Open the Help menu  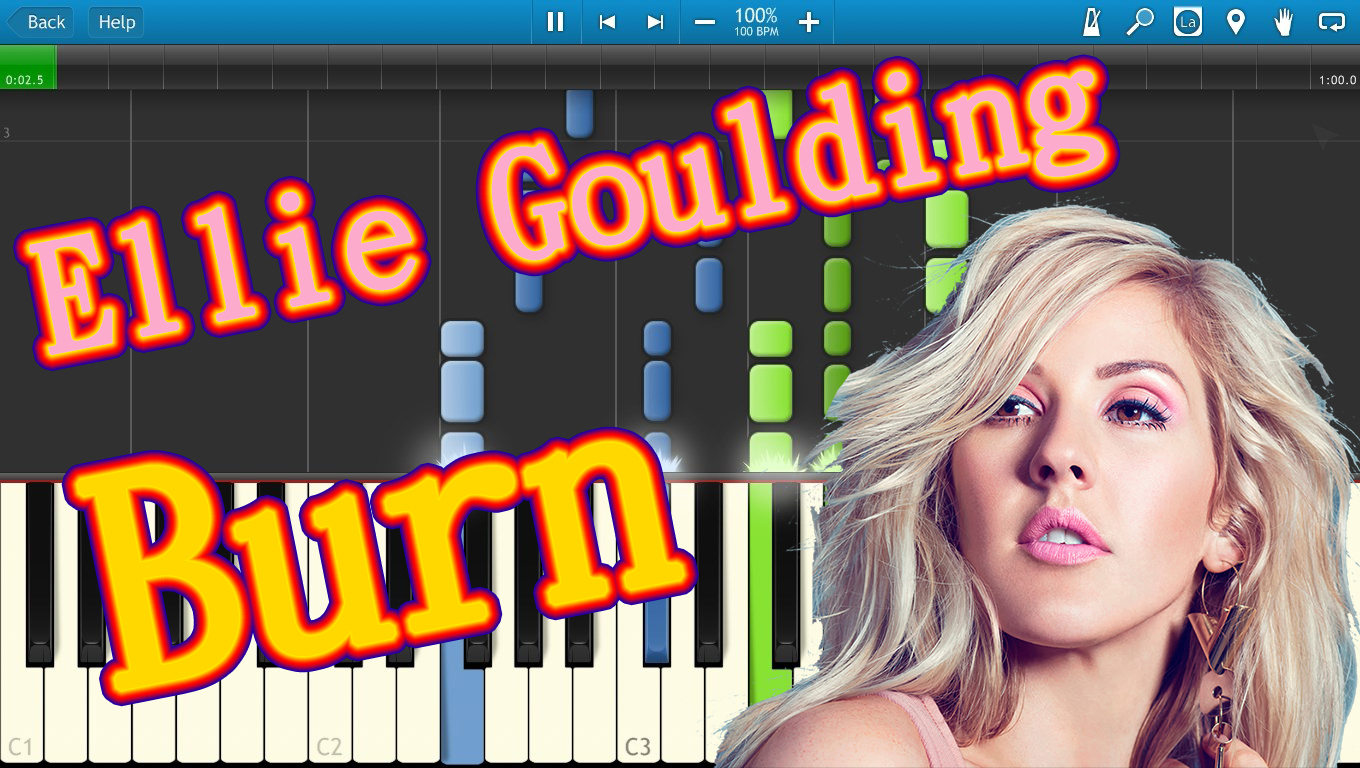[116, 22]
